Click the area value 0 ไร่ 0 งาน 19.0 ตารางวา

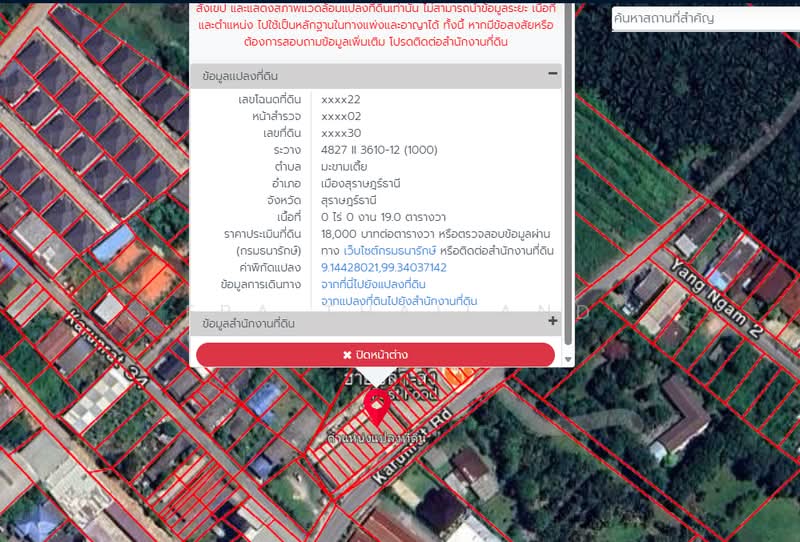point(383,217)
